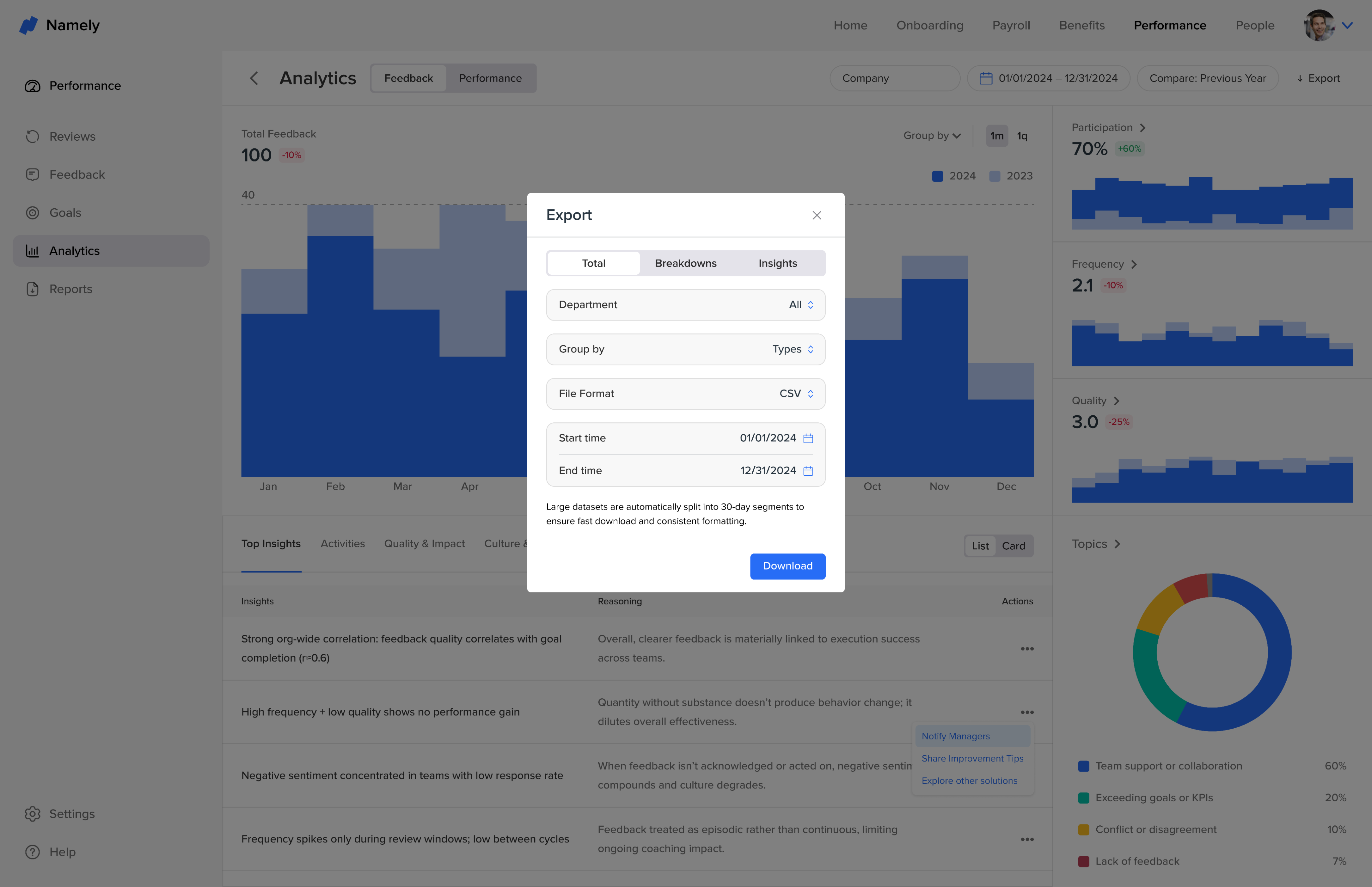Open Reviews in the sidebar
Screen dimensions: 1372x887
[x=72, y=137]
